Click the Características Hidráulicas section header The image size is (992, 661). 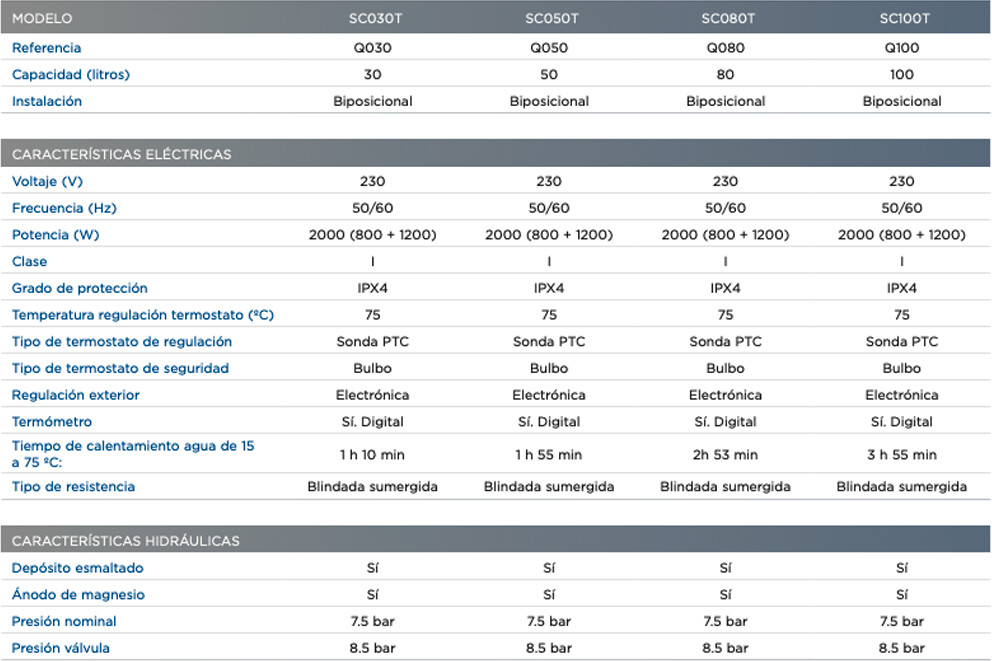[126, 541]
